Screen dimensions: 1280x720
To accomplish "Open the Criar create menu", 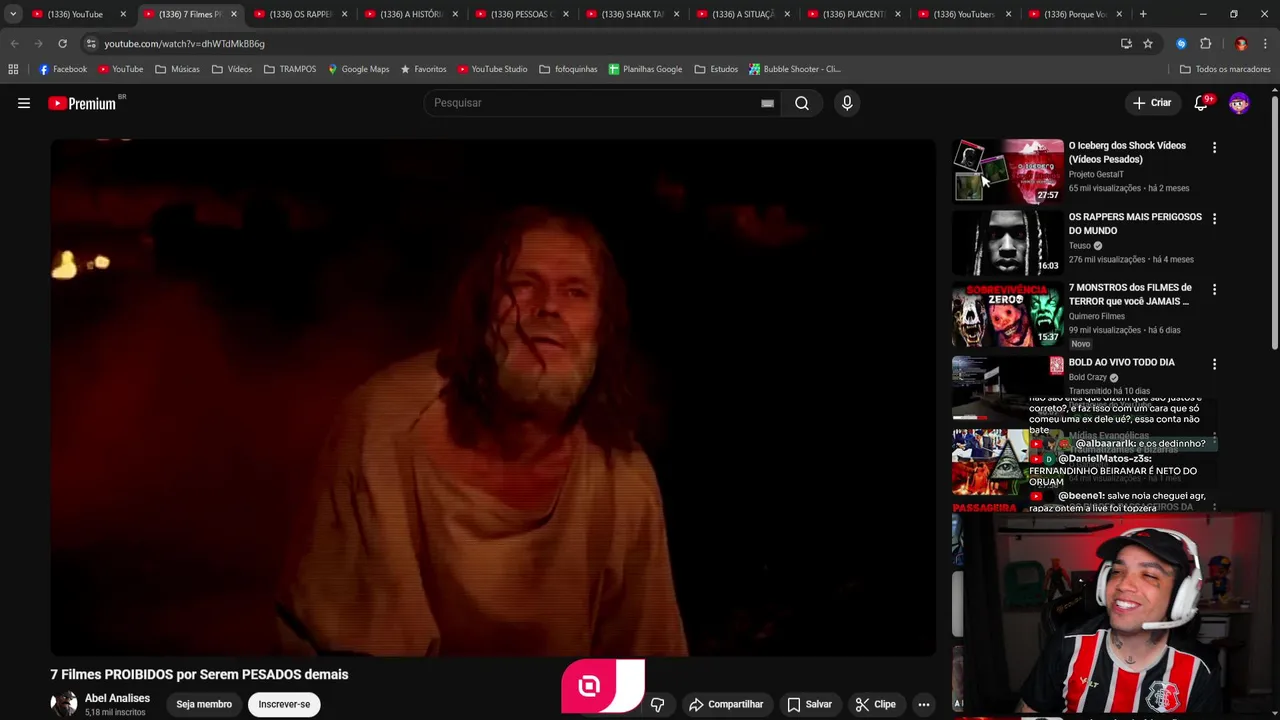I will point(1151,103).
